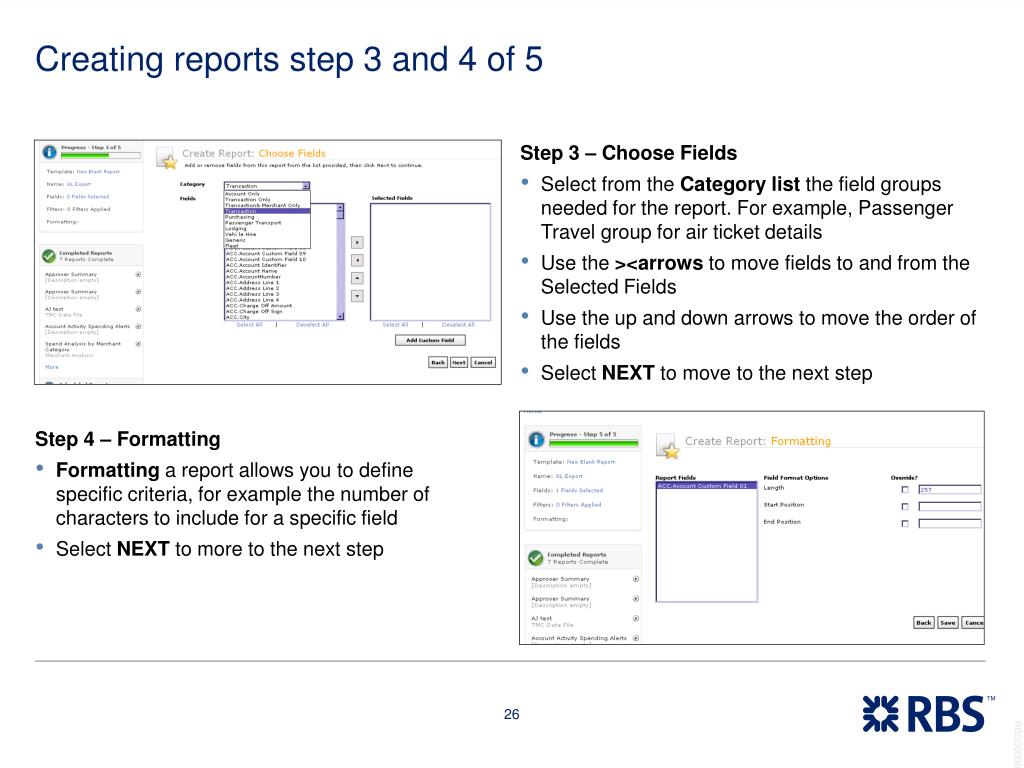Tick the Length override checkbox

pos(905,490)
